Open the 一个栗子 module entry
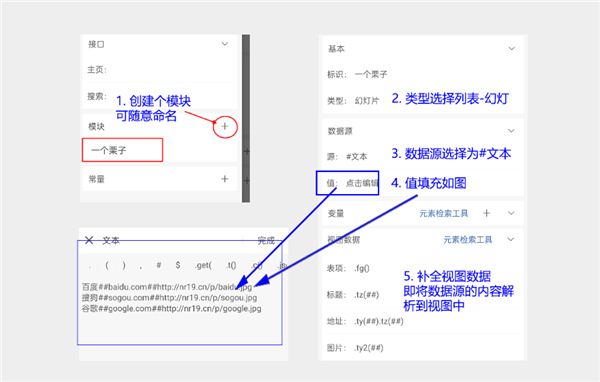600x382 pixels. coord(122,150)
